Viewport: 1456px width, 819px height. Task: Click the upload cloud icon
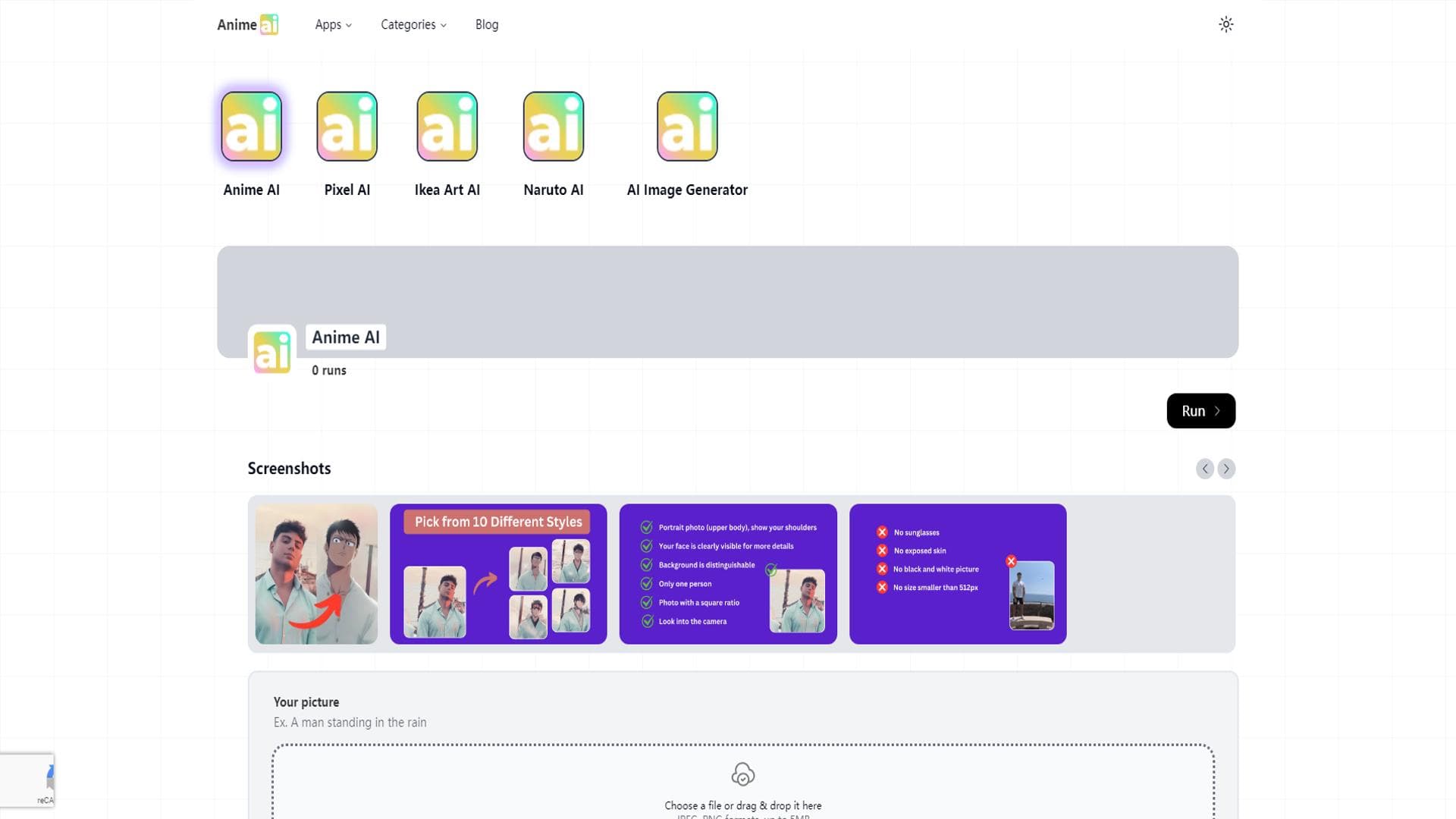point(742,774)
